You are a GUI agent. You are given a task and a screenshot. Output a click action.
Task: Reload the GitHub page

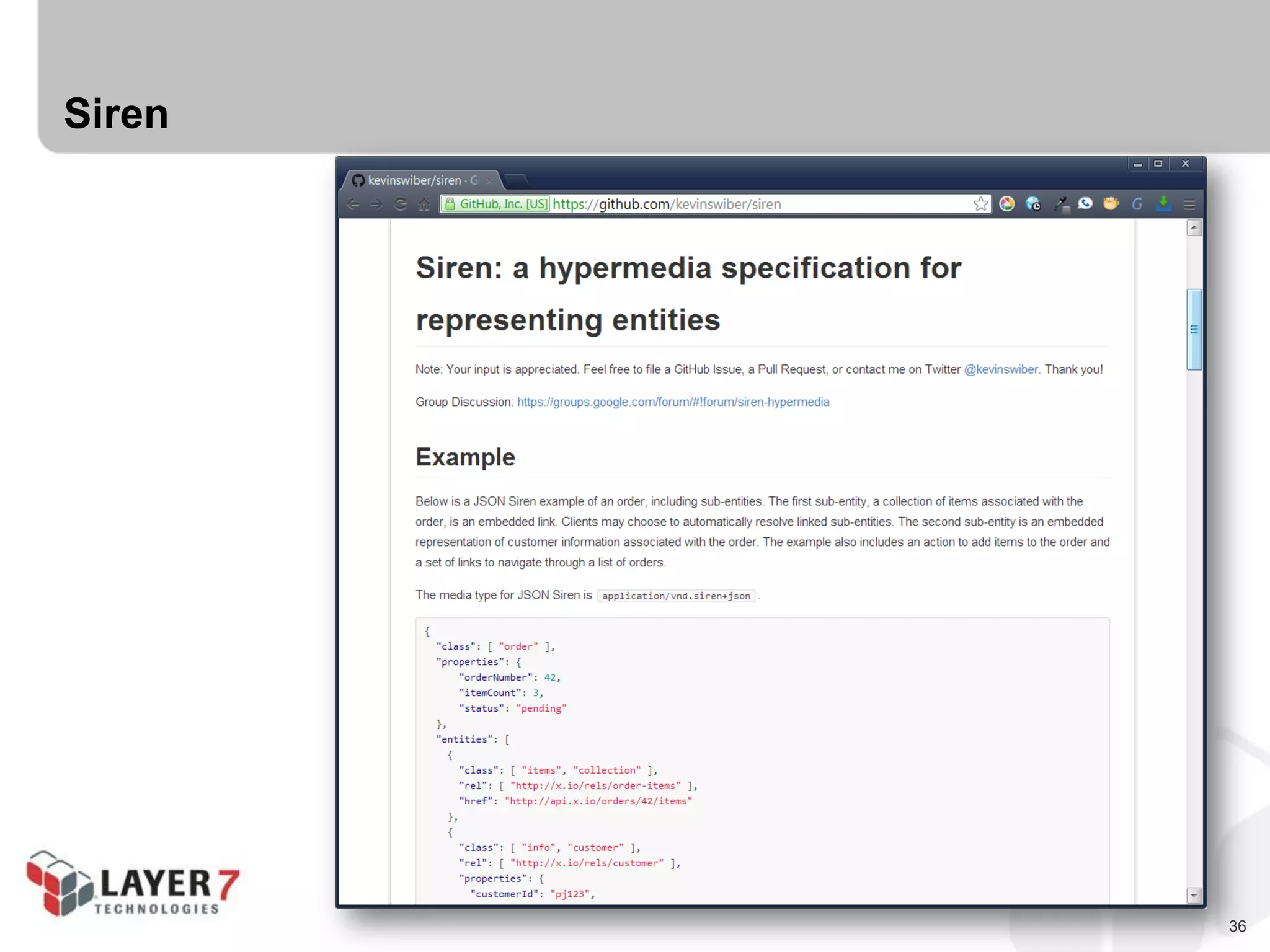(401, 205)
